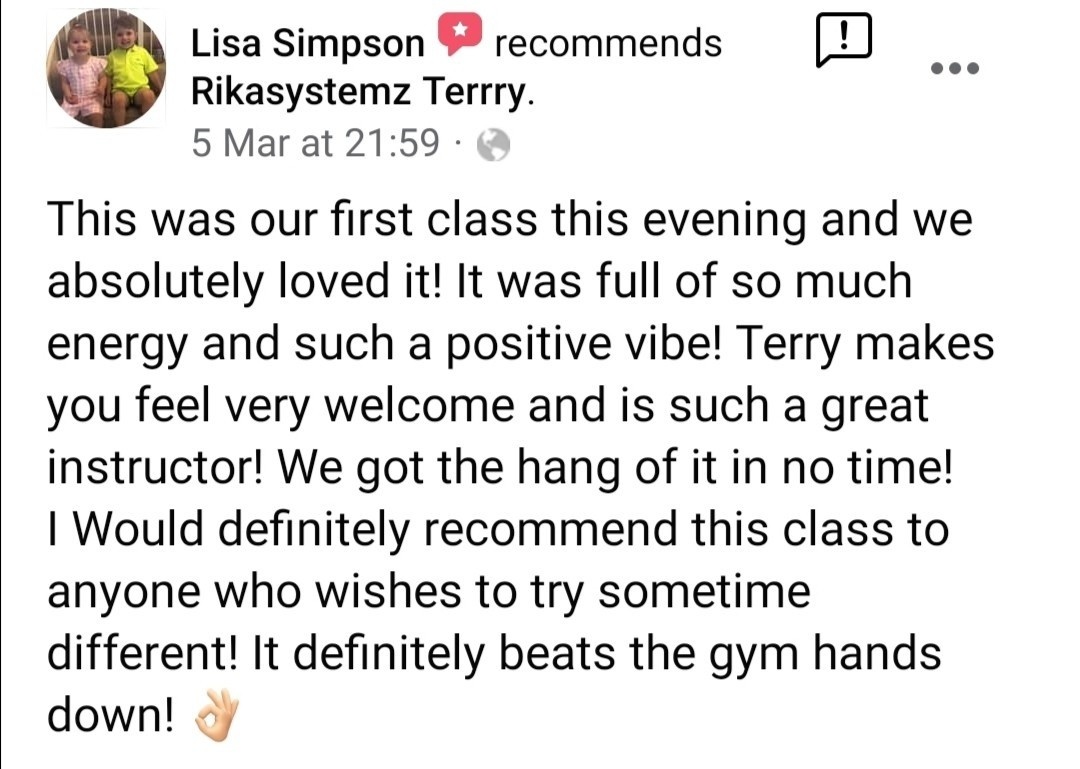Viewport: 1080px width, 769px height.
Task: Click the red star recommendation badge
Action: [x=460, y=34]
